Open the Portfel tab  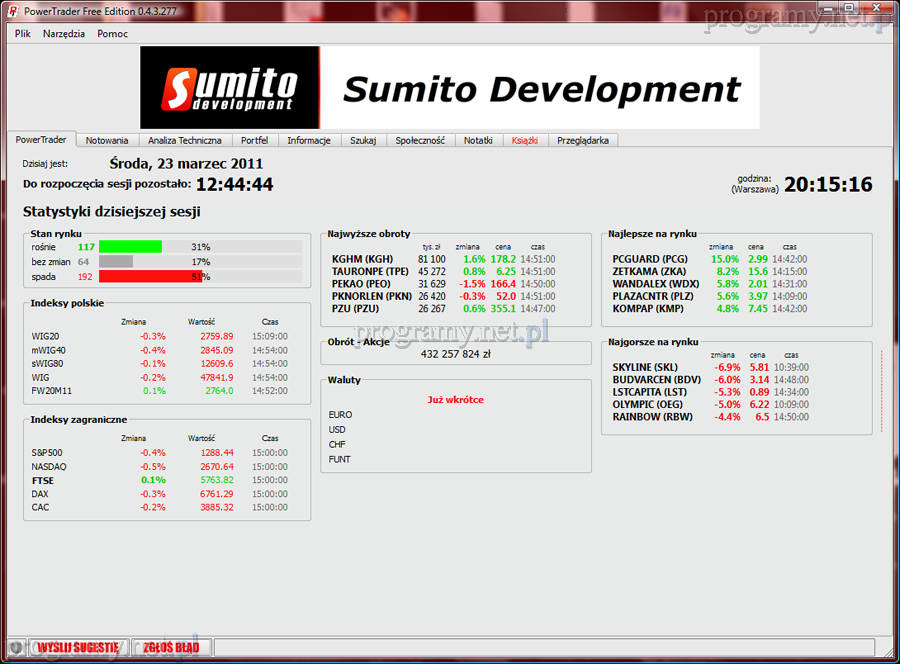coord(254,141)
